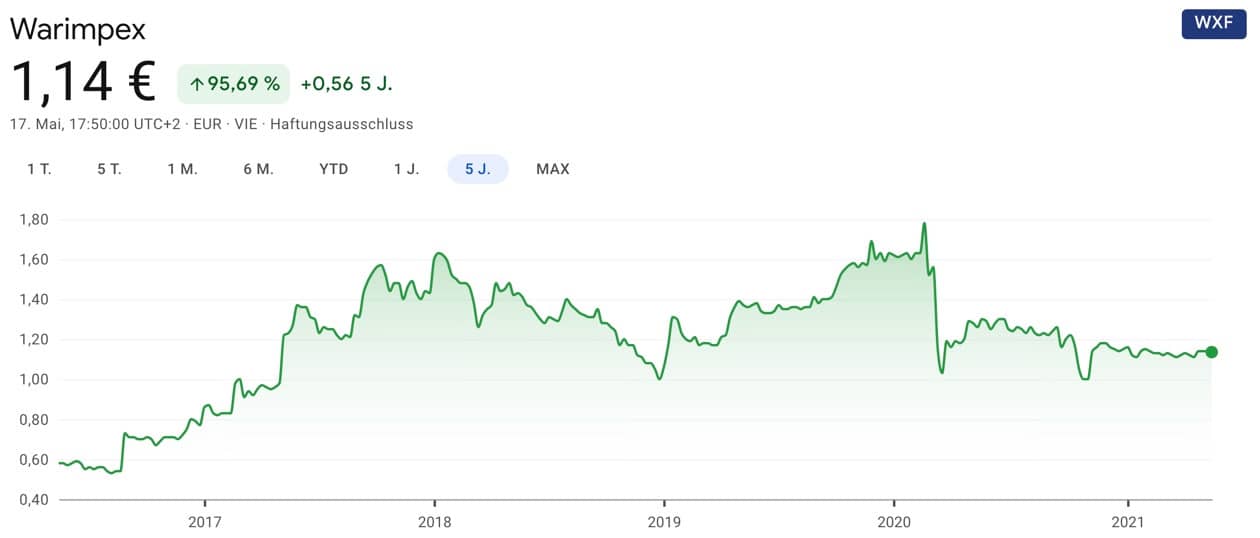Image resolution: width=1260 pixels, height=538 pixels.
Task: Click the Warimpex stock title
Action: coord(77,28)
